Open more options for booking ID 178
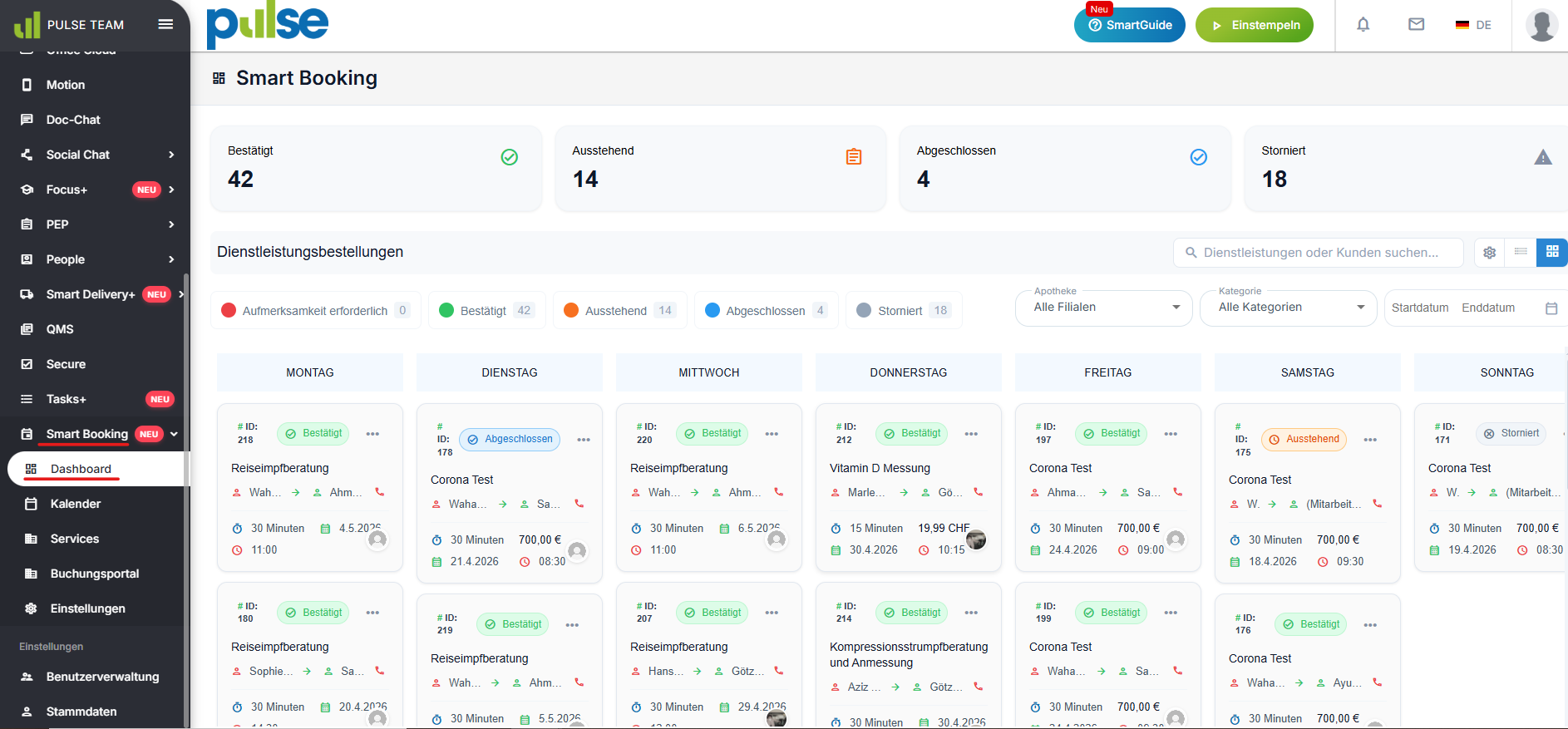 pos(584,440)
